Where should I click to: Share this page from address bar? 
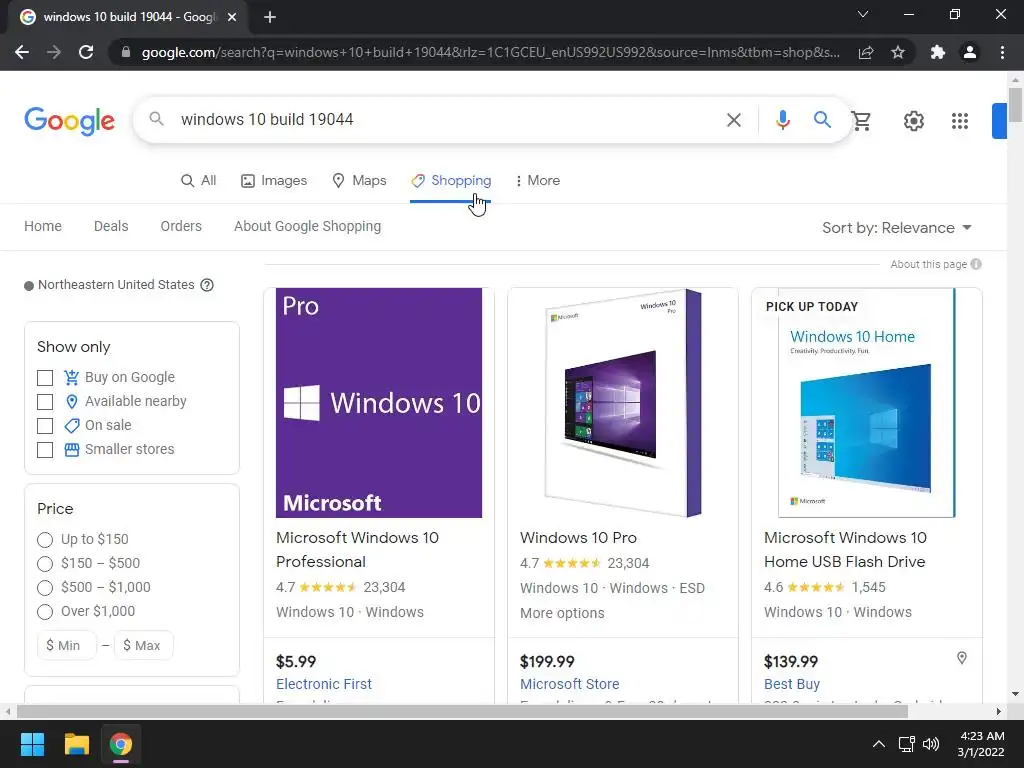(x=866, y=52)
